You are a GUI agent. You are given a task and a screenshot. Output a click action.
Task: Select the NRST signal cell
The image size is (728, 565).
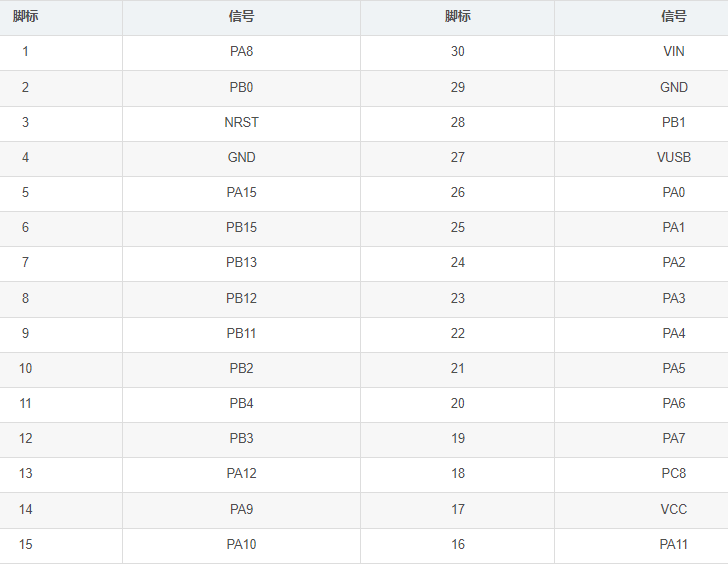click(241, 122)
